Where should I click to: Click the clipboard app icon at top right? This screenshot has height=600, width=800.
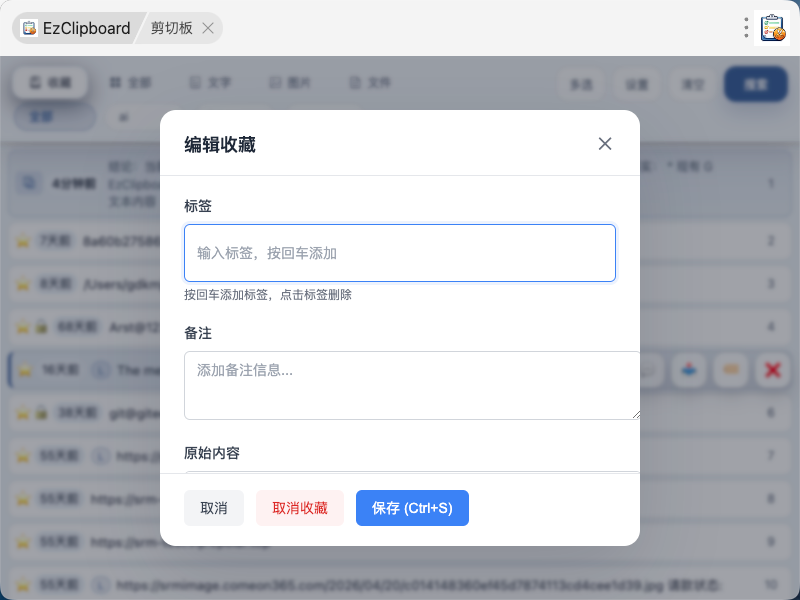coord(772,28)
